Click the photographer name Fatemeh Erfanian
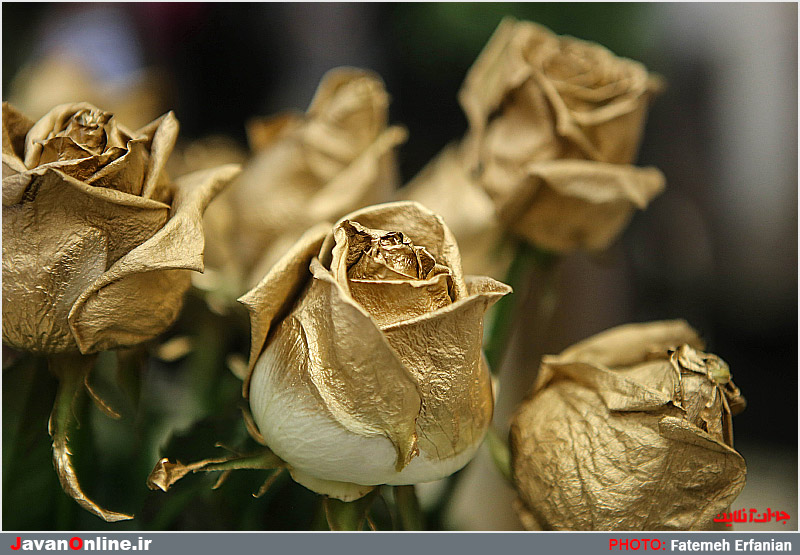Screen dimensions: 800x555 (731, 545)
